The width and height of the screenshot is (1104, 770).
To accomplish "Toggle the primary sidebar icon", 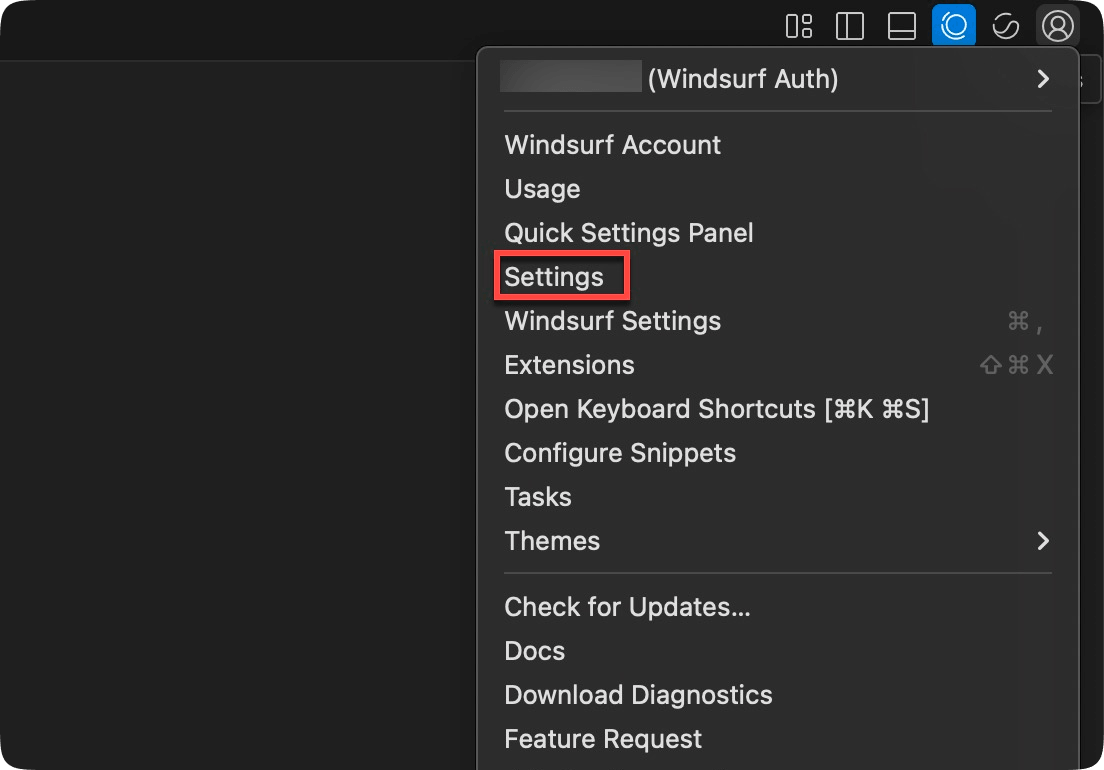I will click(850, 26).
